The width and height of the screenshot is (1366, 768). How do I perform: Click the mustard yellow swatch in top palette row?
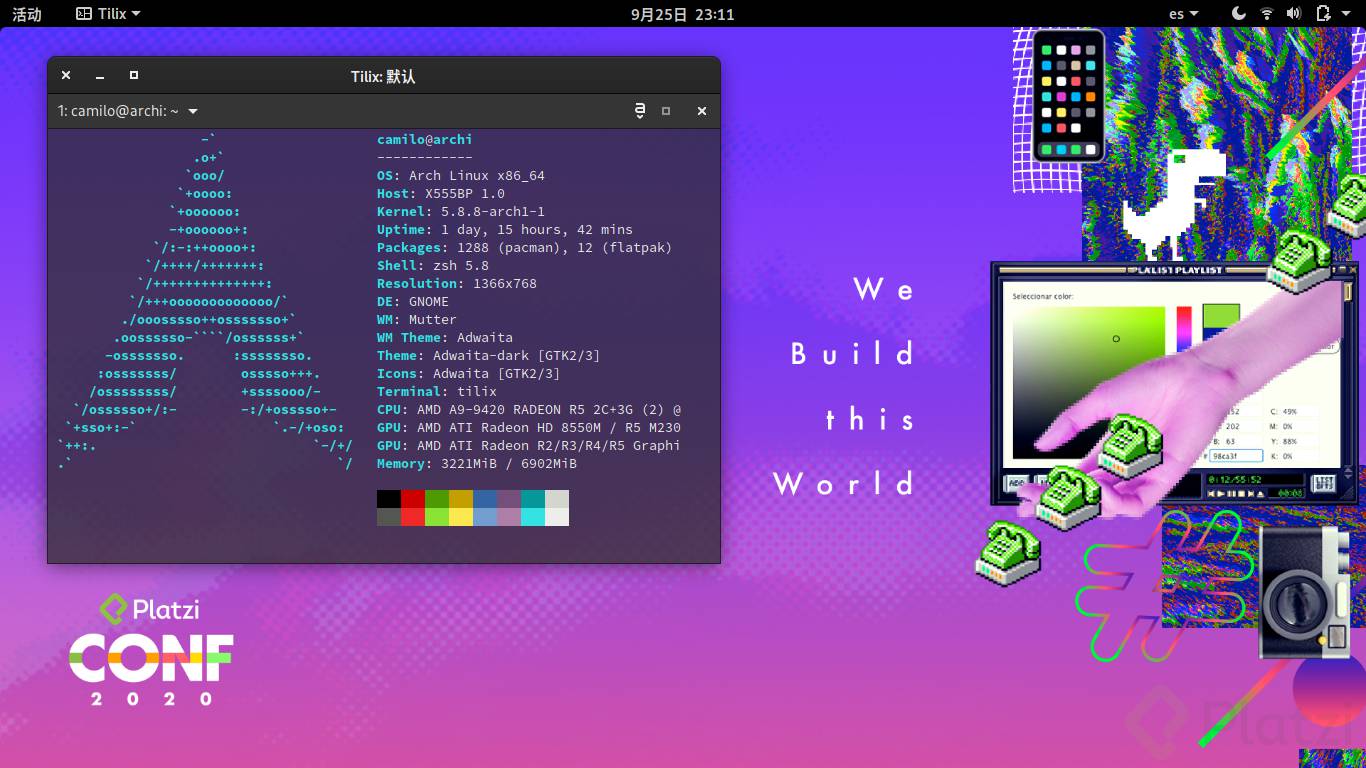pos(461,499)
